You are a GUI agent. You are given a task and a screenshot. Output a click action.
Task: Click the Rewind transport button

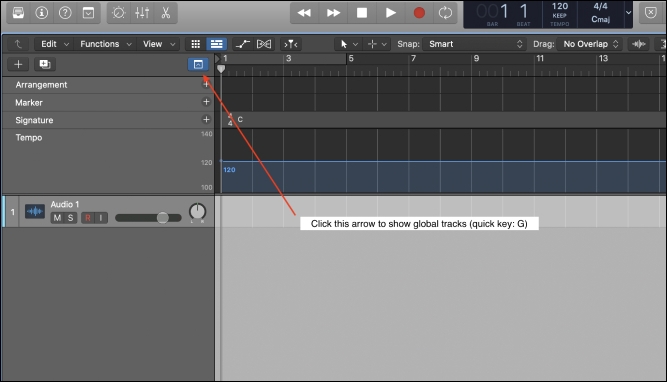(304, 13)
